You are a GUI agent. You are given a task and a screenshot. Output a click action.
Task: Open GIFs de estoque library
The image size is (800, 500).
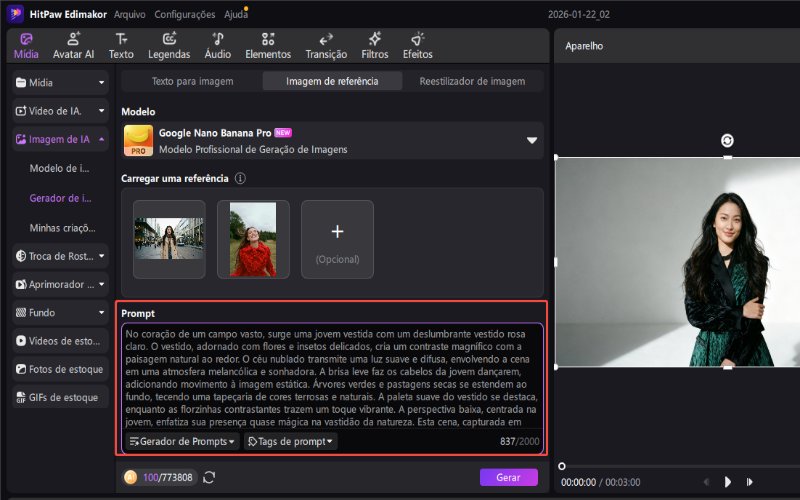[x=60, y=397]
